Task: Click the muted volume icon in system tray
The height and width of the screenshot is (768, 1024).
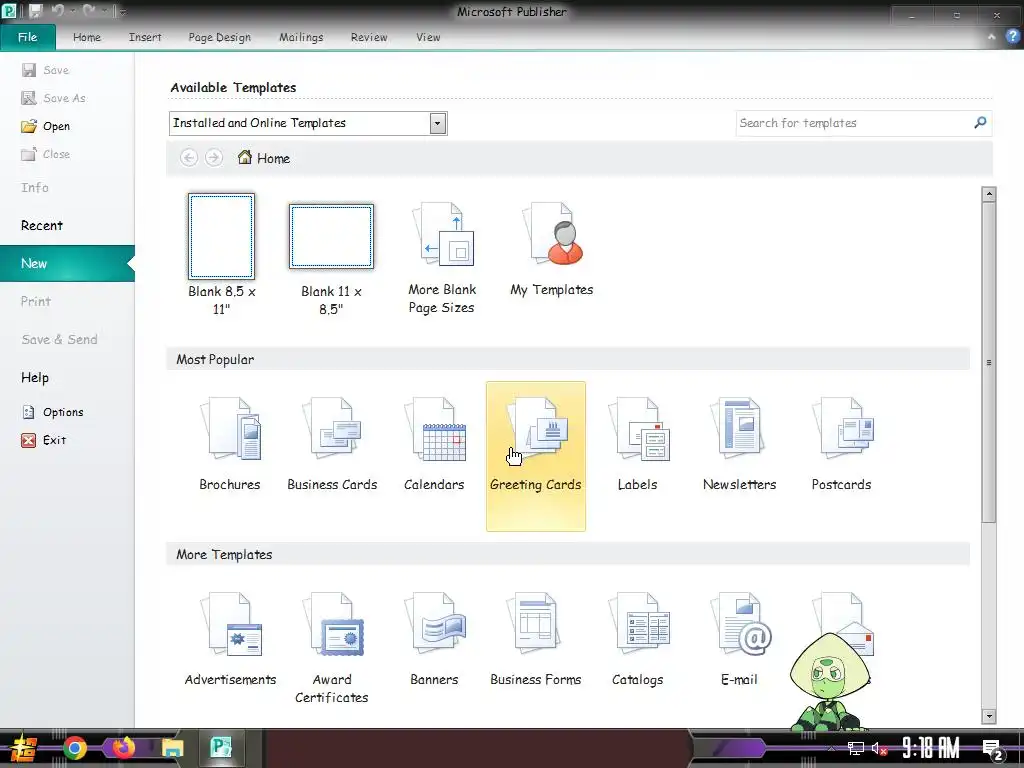Action: 879,748
